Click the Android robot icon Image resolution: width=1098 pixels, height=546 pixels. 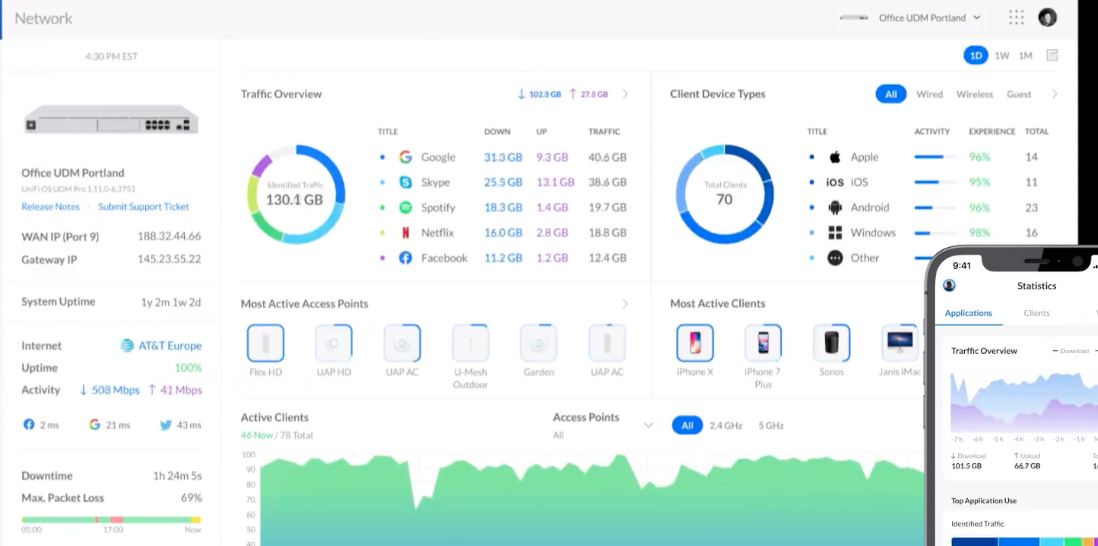pos(835,208)
